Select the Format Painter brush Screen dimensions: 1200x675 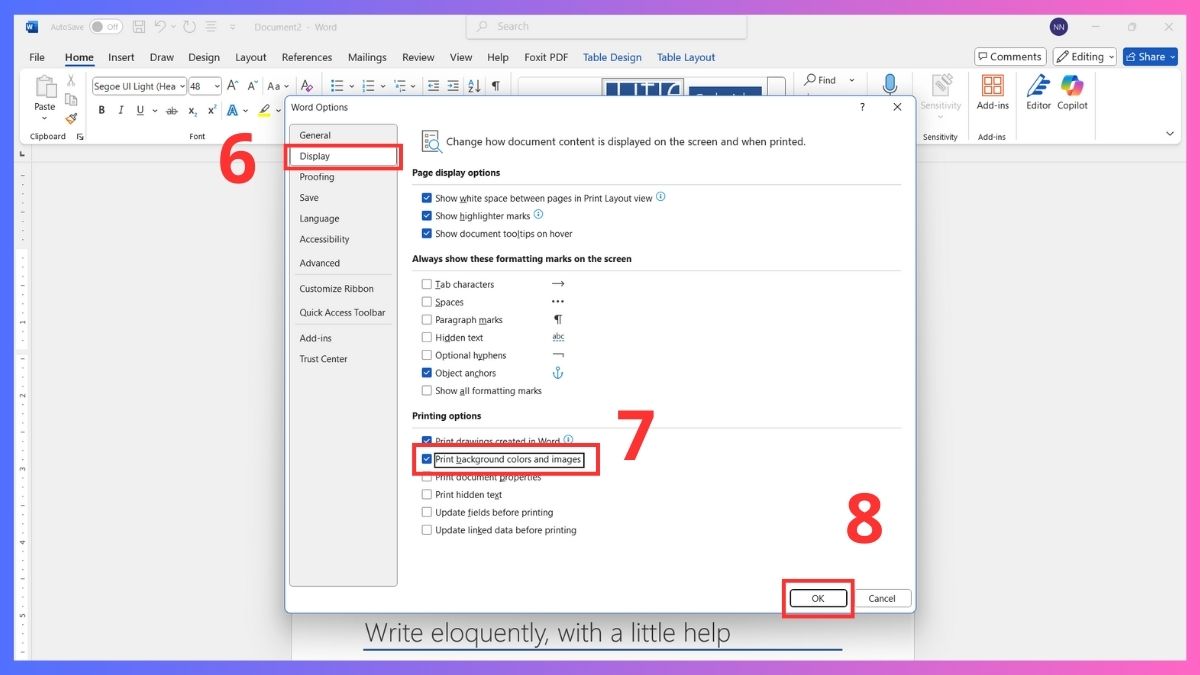coord(71,118)
